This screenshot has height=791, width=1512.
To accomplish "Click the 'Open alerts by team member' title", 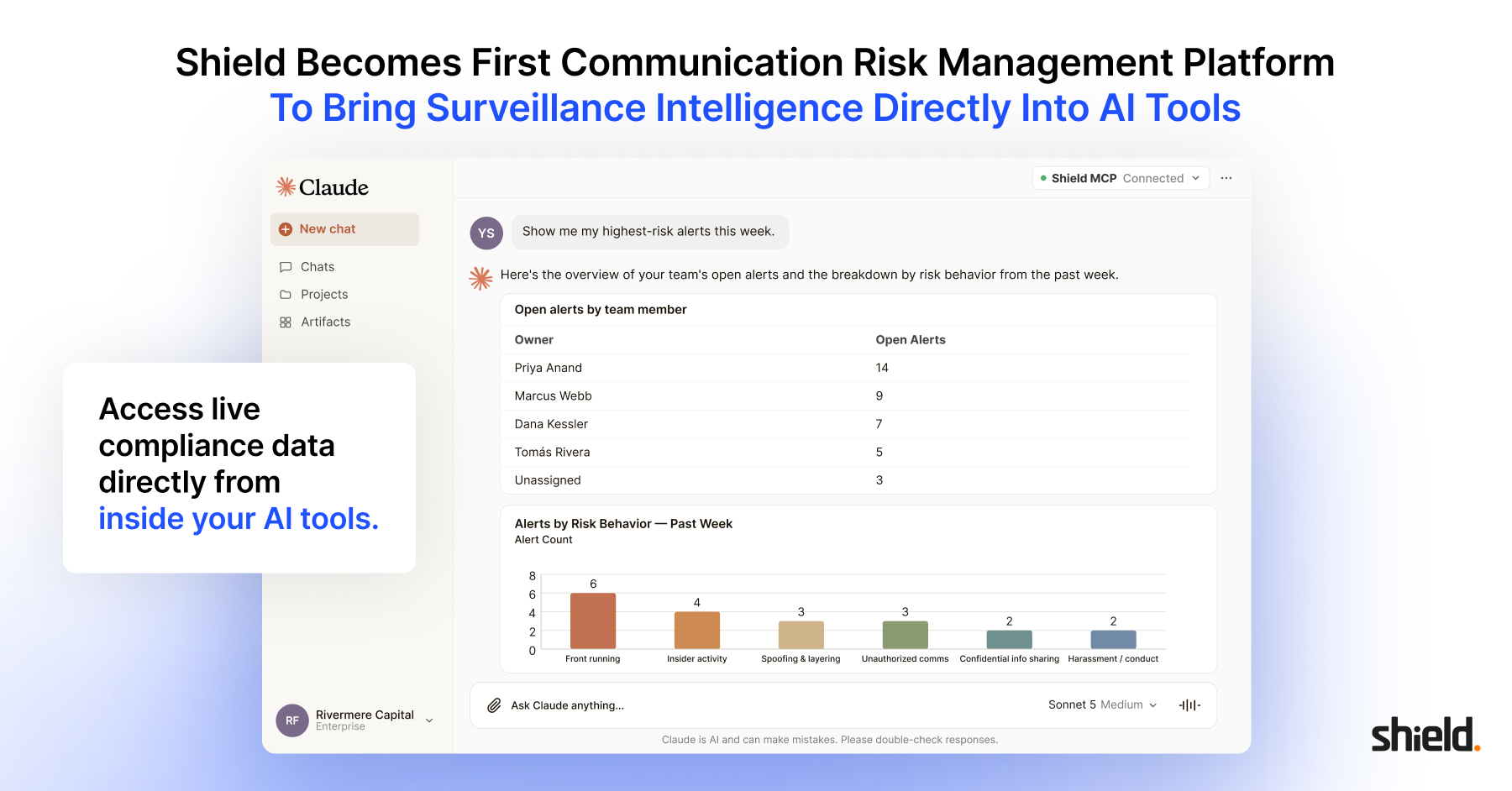I will [x=601, y=310].
